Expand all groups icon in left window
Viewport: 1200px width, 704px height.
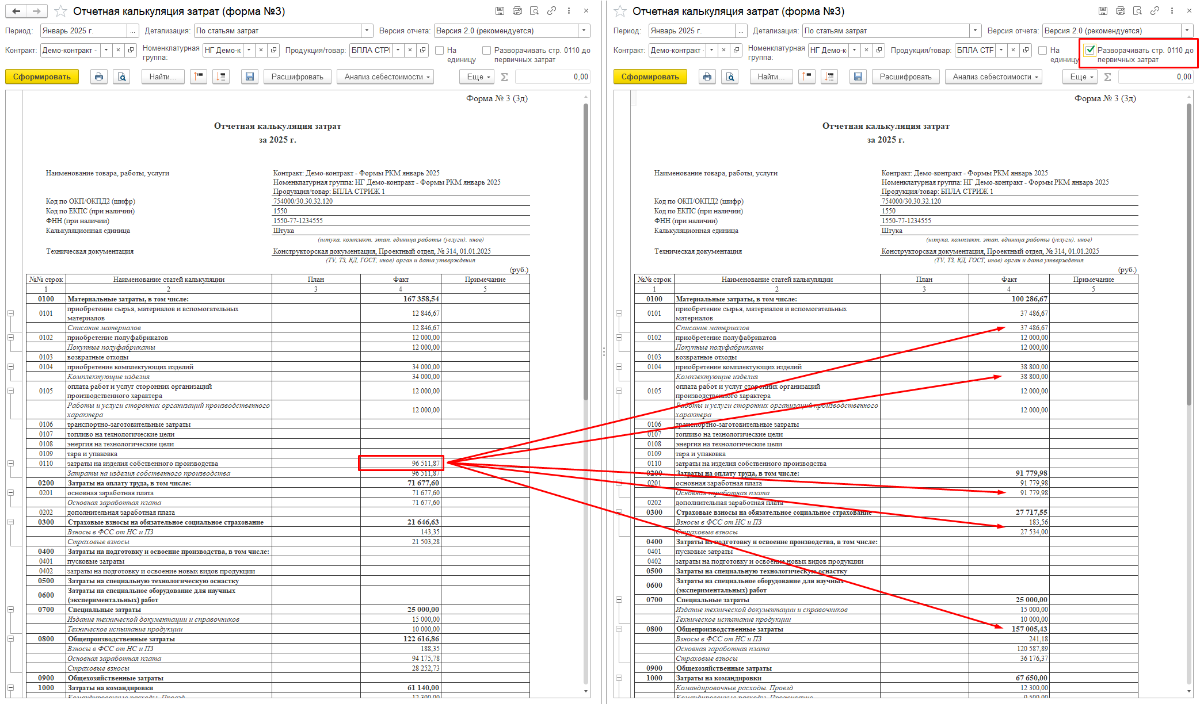click(x=223, y=76)
